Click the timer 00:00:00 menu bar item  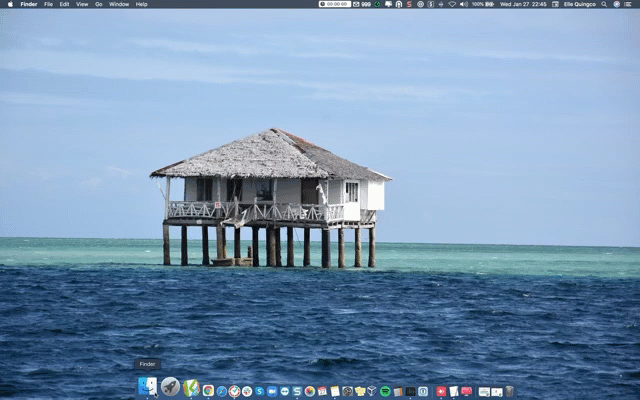[x=335, y=4]
